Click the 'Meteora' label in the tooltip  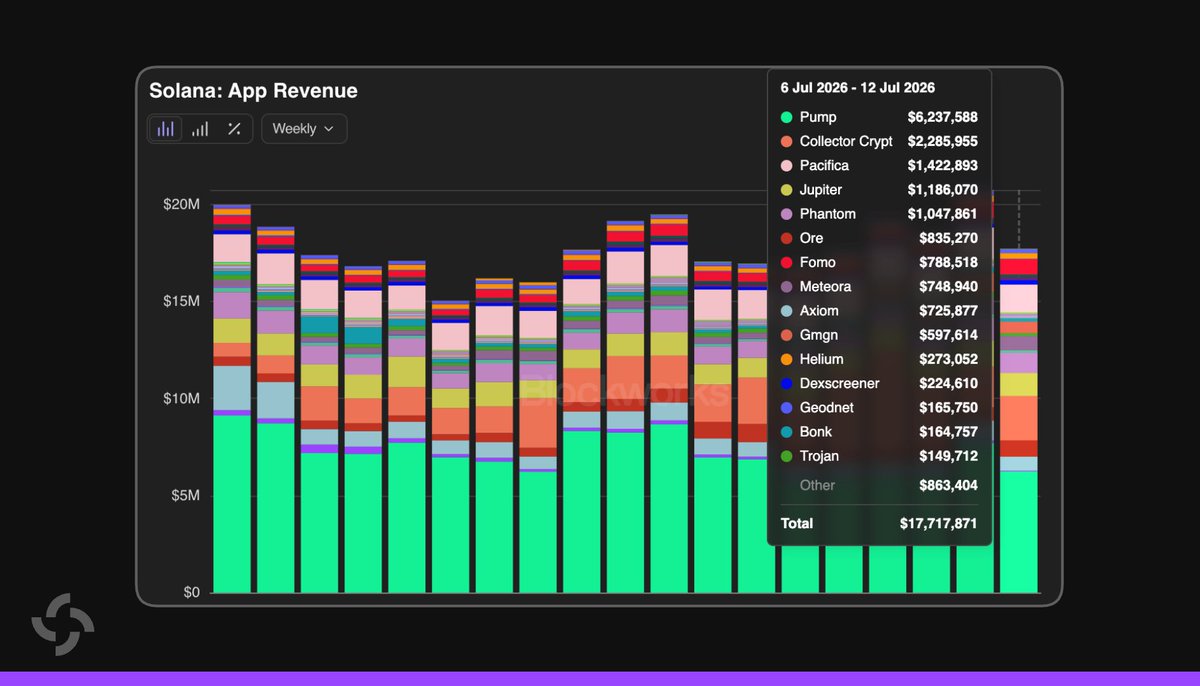826,287
